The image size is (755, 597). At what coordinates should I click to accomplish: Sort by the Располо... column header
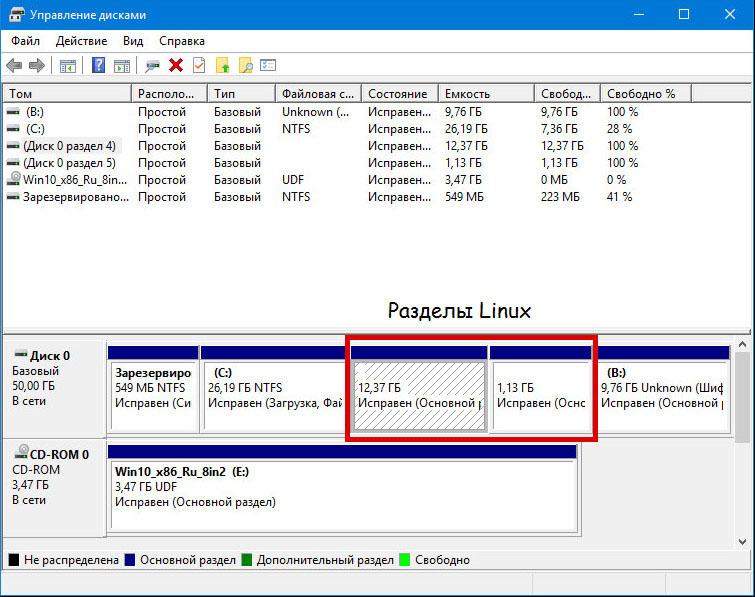[169, 93]
